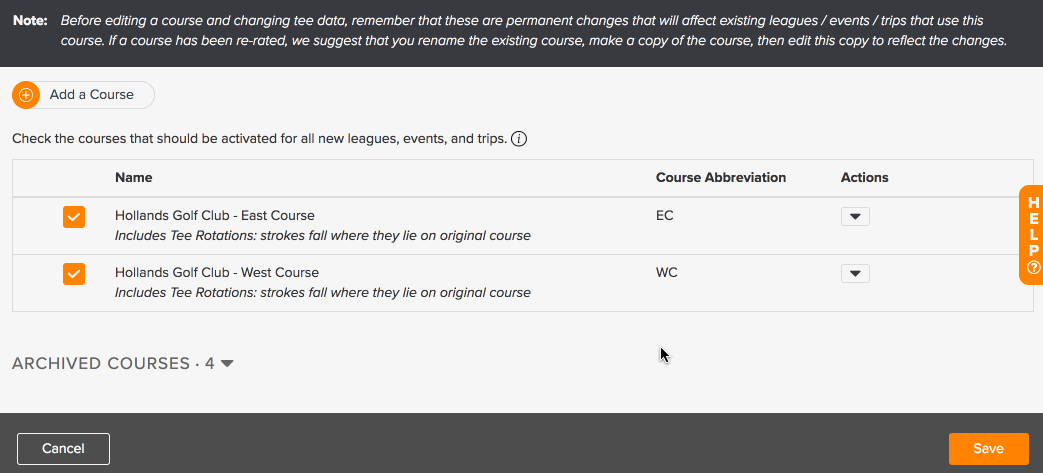Screen dimensions: 1043x473
Task: Open the Actions dropdown for East Course
Action: pos(855,217)
